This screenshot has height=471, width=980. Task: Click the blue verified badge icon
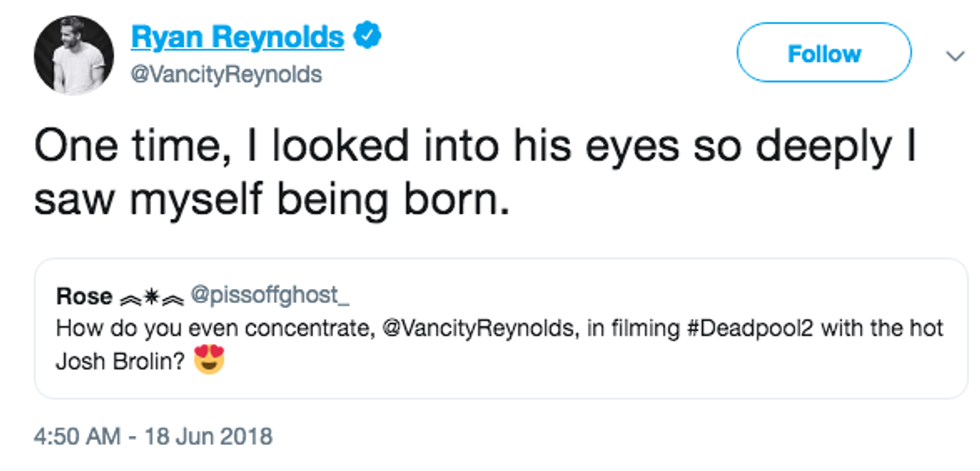(366, 38)
